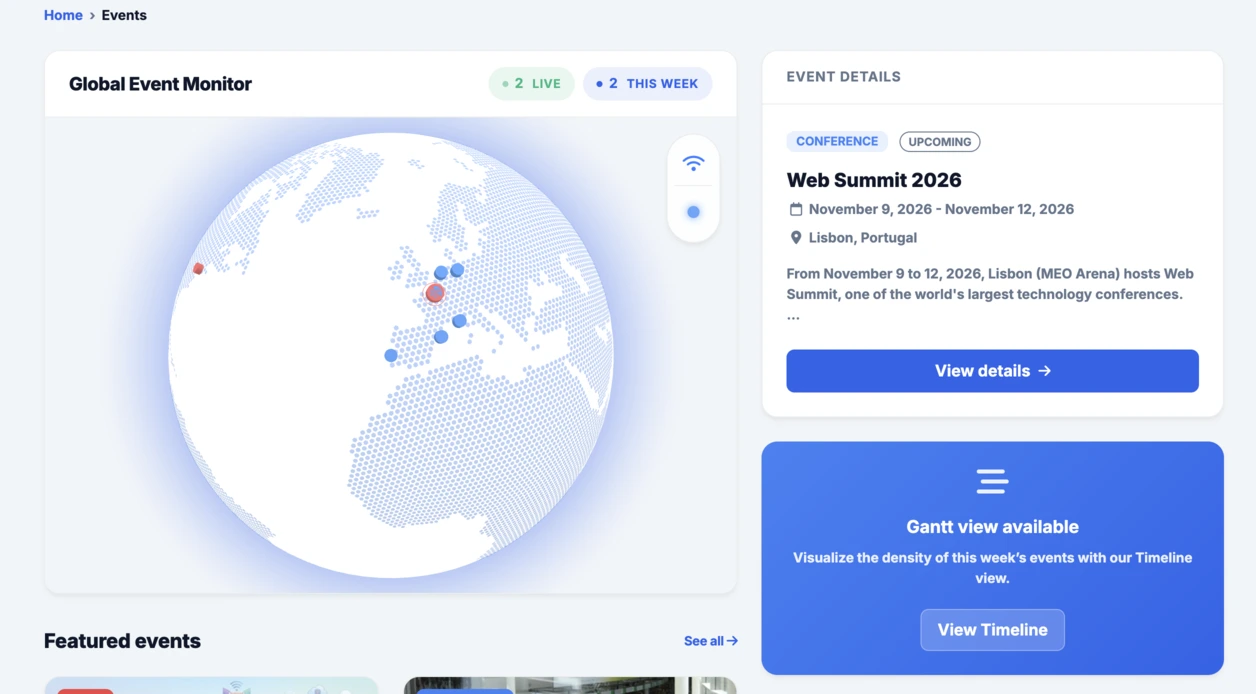Image resolution: width=1256 pixels, height=694 pixels.
Task: Click the View details button
Action: [x=992, y=371]
